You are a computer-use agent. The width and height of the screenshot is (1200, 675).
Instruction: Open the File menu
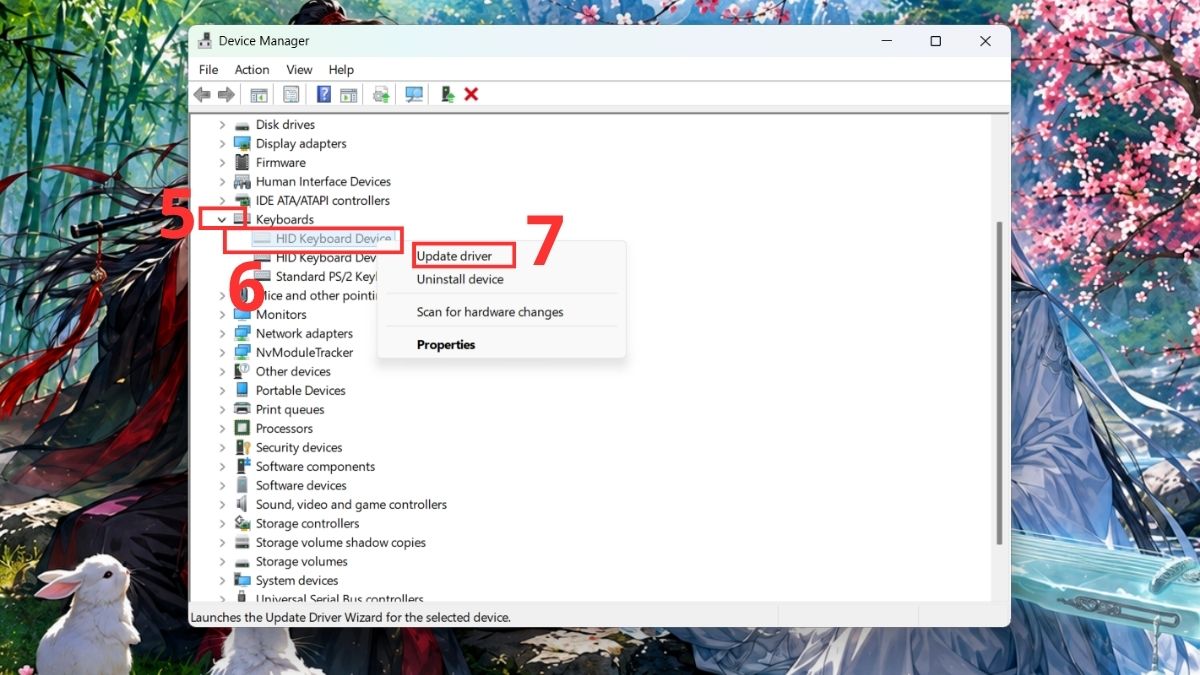(x=208, y=69)
